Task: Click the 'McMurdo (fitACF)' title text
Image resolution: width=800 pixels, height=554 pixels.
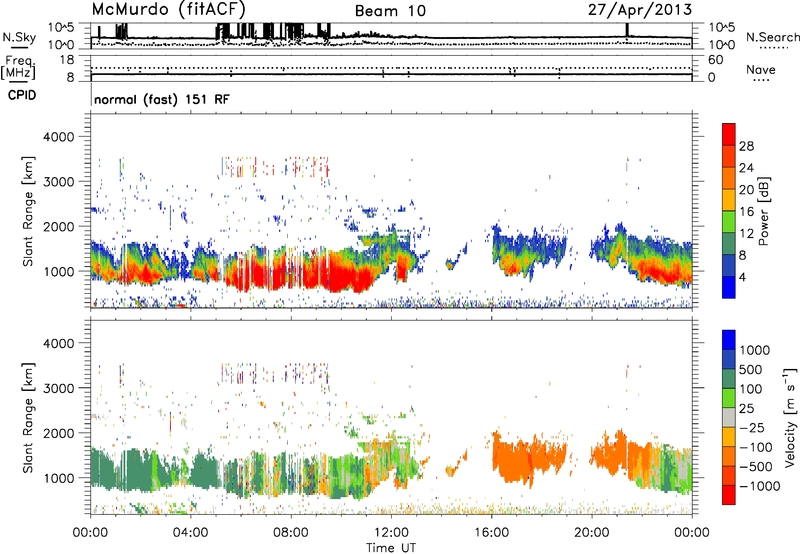Action: [168, 9]
